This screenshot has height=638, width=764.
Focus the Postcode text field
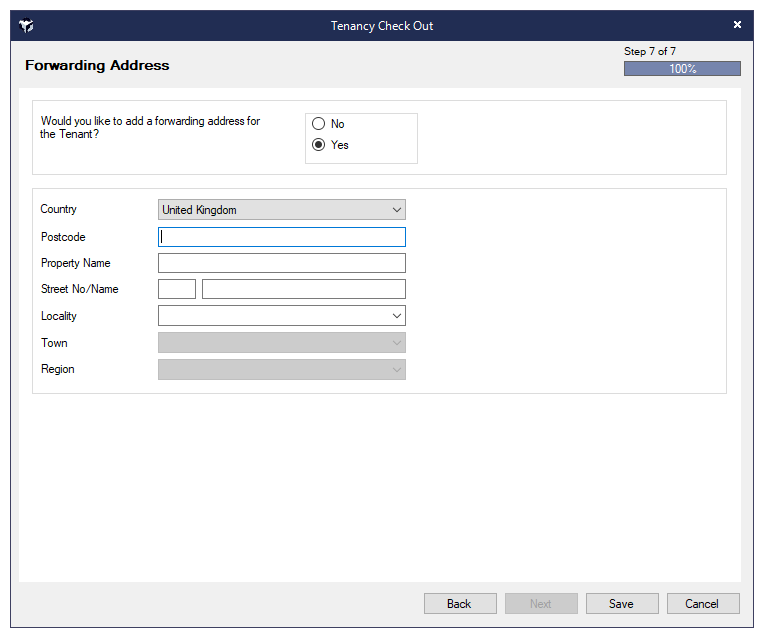pyautogui.click(x=282, y=237)
